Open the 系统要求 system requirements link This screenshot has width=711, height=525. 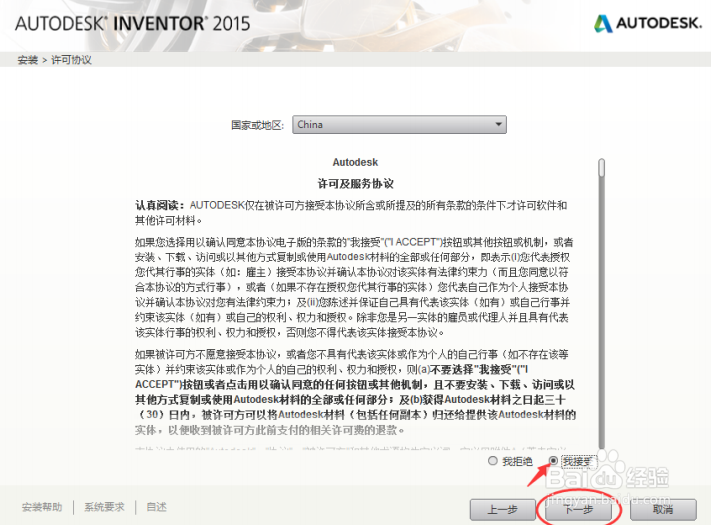pos(104,507)
